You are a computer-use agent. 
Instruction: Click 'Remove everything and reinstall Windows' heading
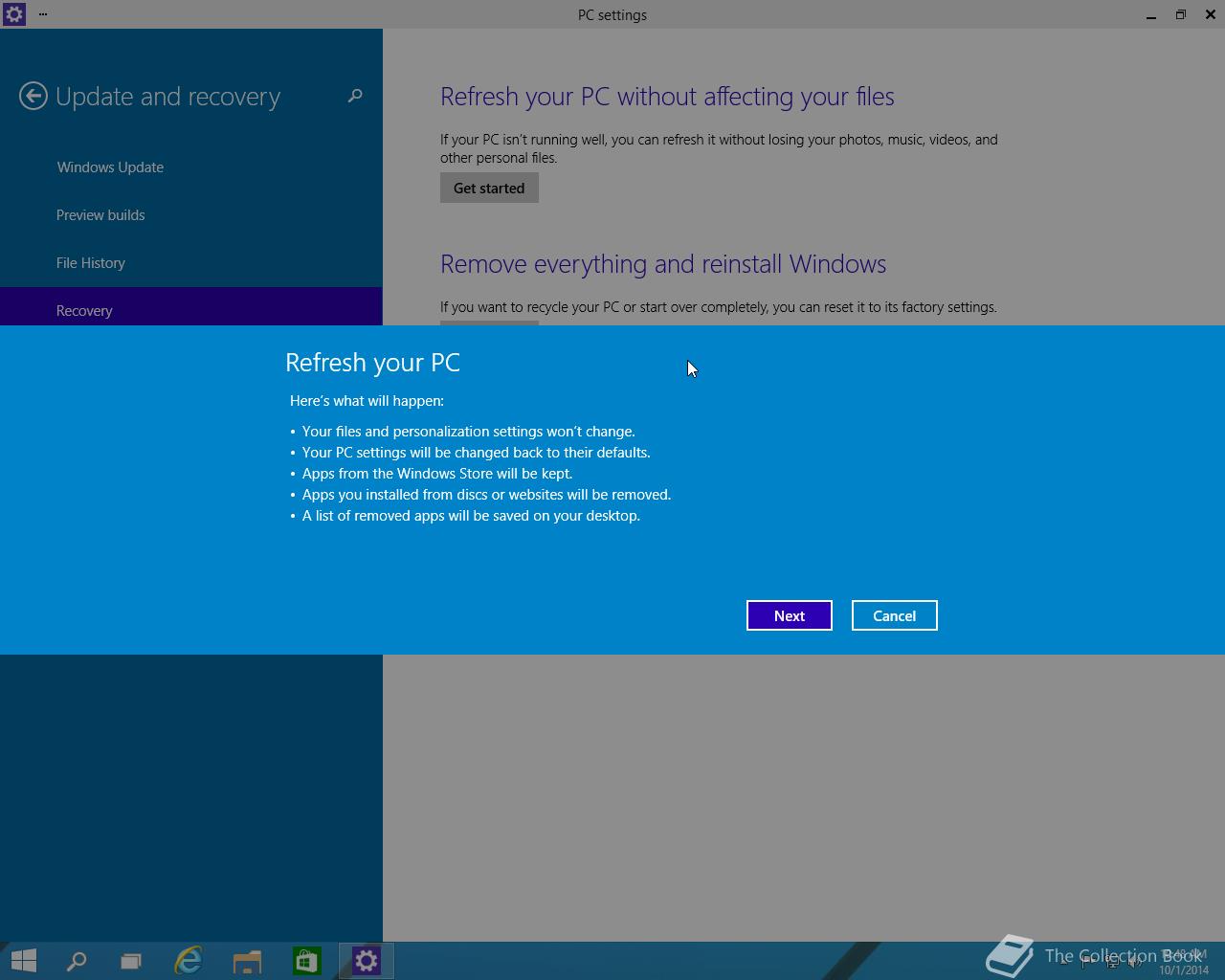[x=663, y=264]
